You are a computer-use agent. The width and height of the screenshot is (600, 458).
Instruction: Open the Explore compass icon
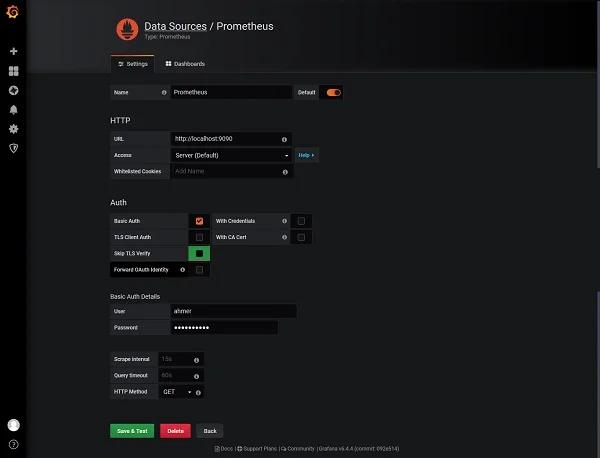coord(13,90)
